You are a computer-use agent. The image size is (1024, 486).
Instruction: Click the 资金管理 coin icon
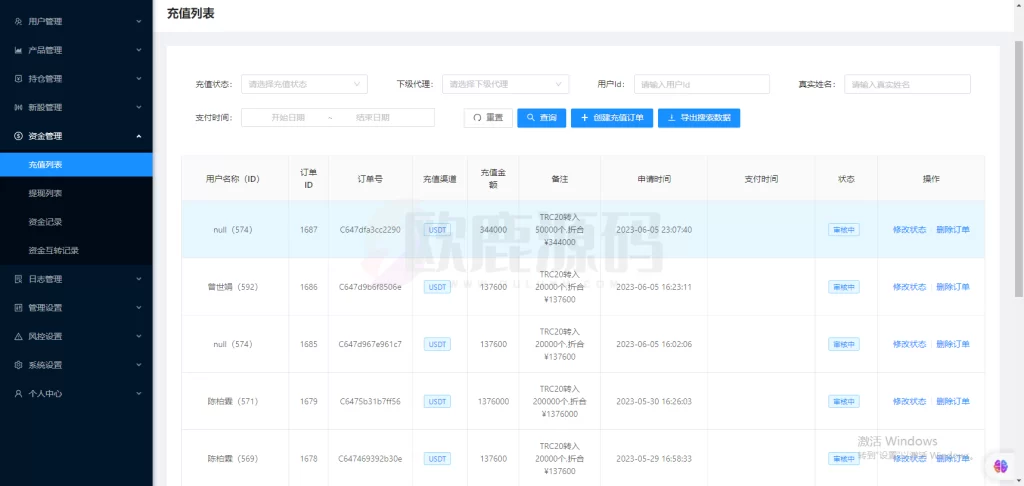click(18, 136)
